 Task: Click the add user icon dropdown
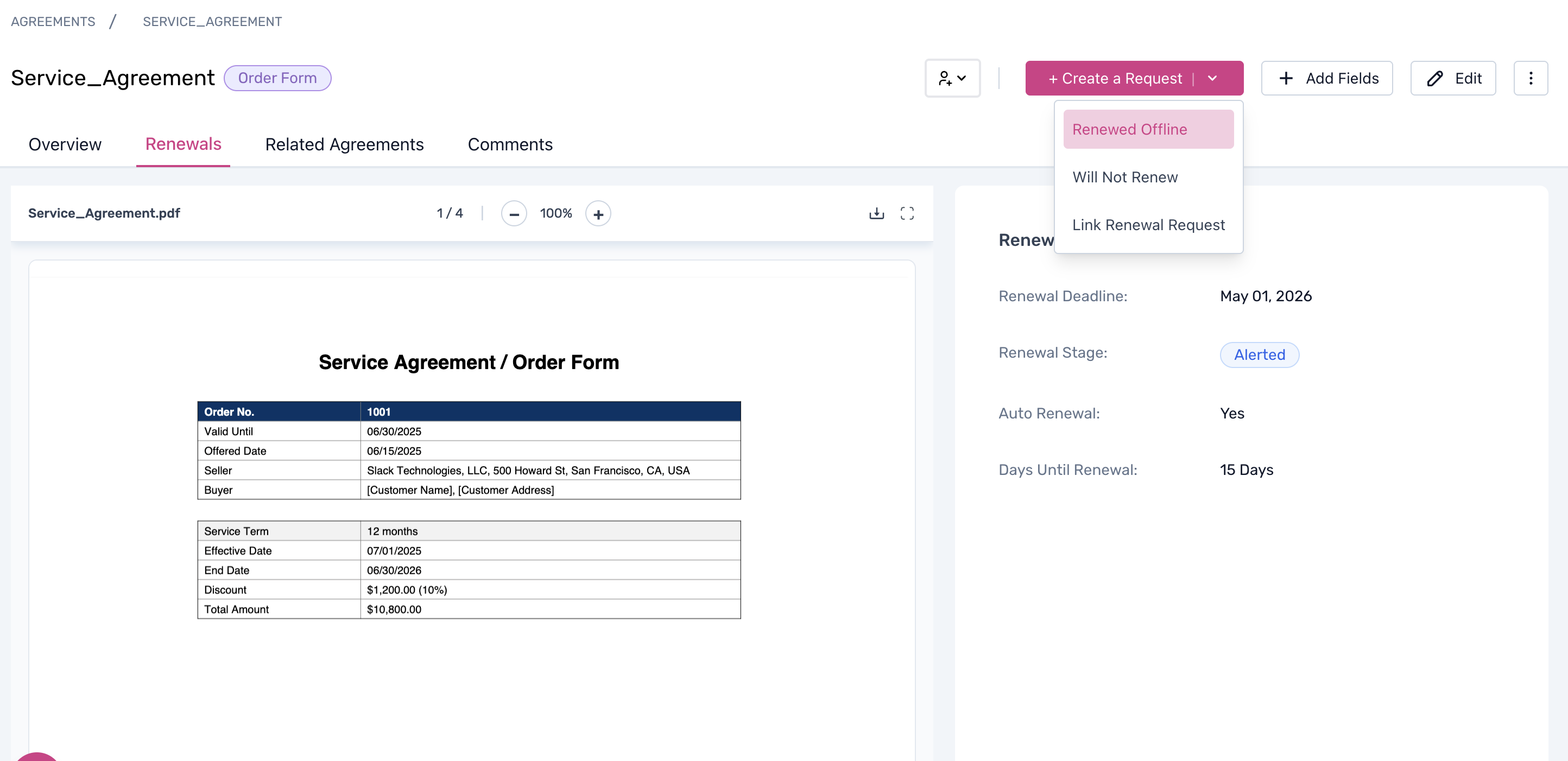(x=952, y=79)
